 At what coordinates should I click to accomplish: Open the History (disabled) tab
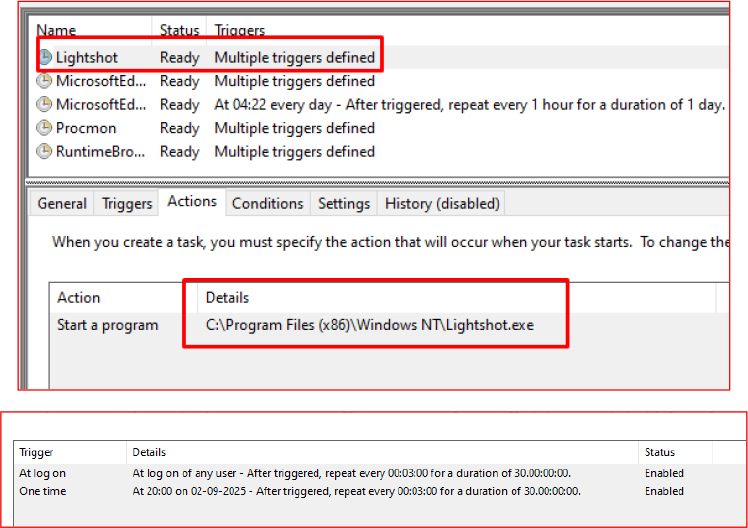click(442, 204)
